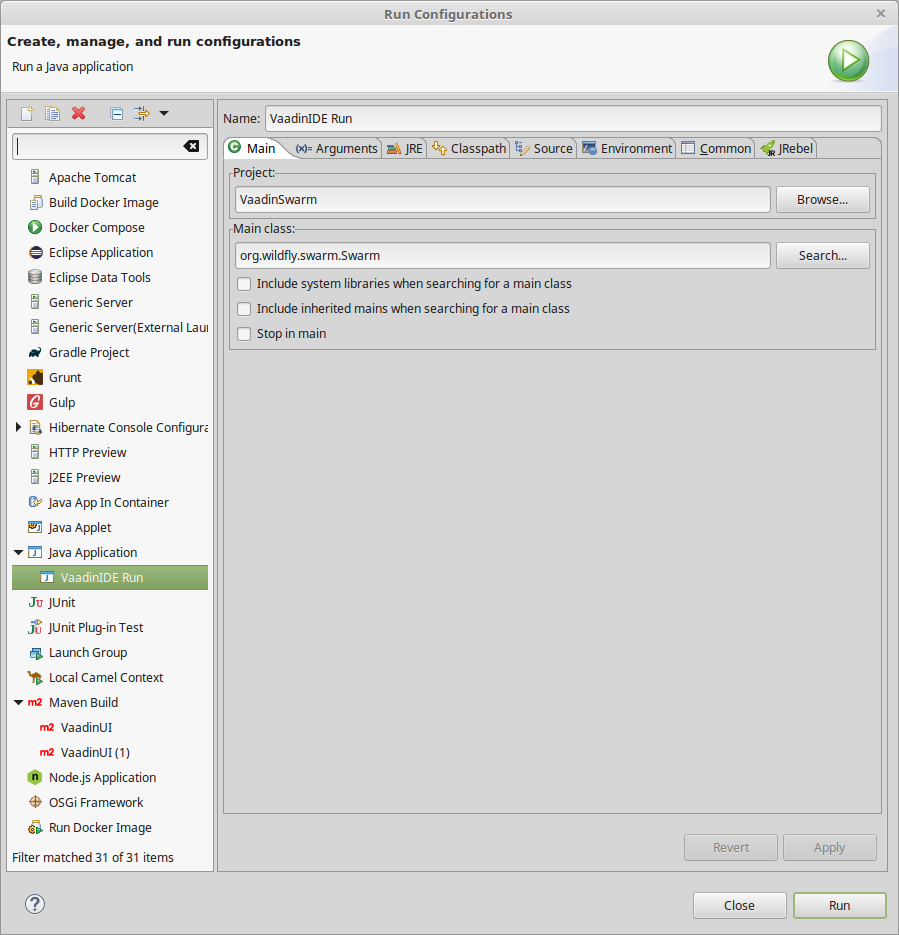Click the Search... button for main class
Viewport: 899px width, 935px height.
coord(822,255)
